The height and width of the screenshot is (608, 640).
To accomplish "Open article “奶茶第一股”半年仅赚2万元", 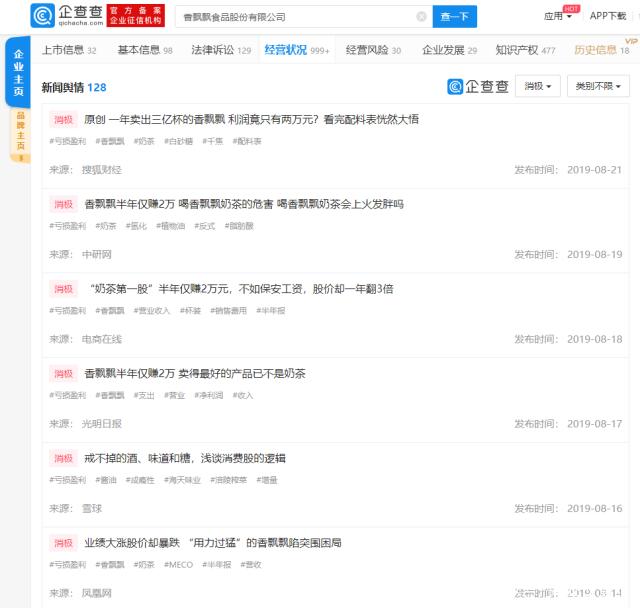I will [x=241, y=289].
